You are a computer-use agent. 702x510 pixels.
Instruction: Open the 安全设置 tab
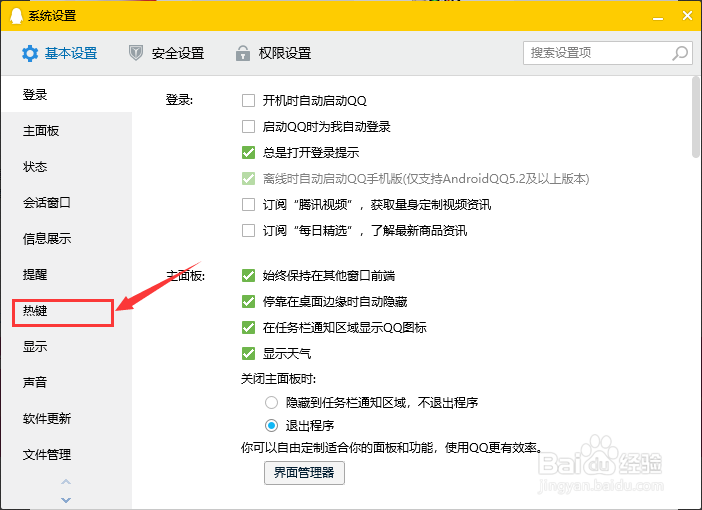[167, 53]
